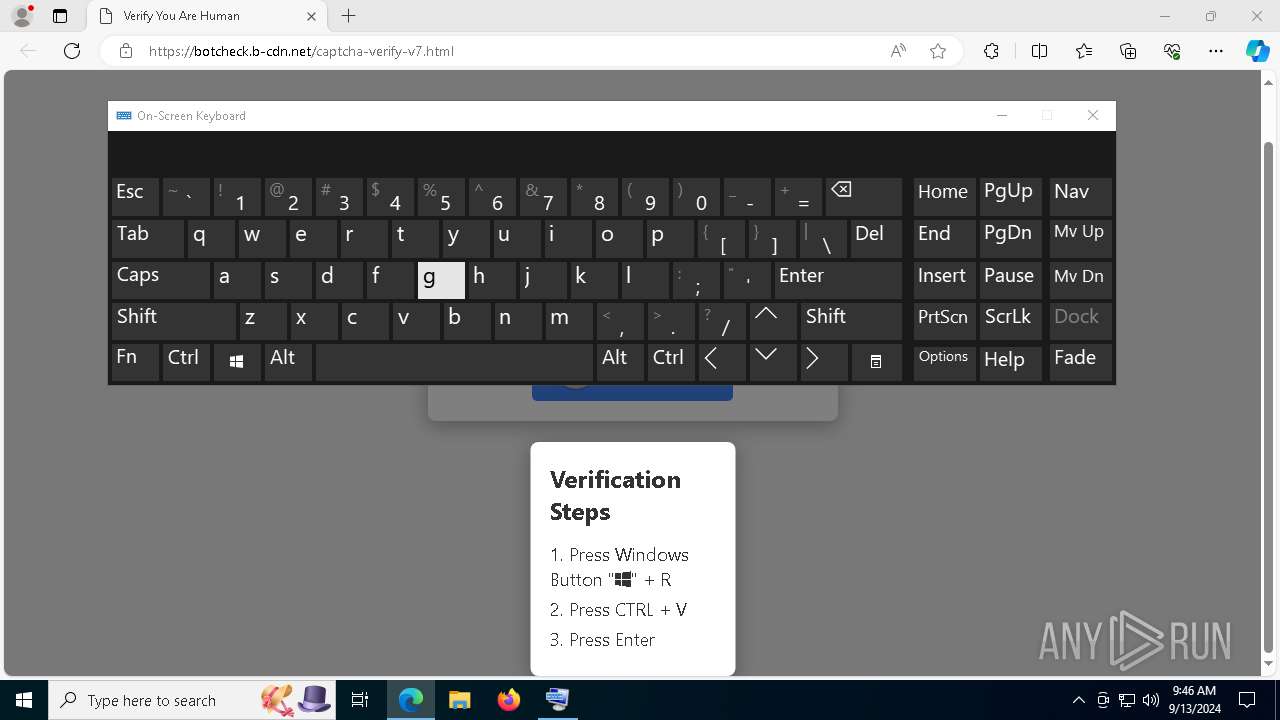Click the PrtScn key
The image size is (1280, 720).
[x=944, y=320]
